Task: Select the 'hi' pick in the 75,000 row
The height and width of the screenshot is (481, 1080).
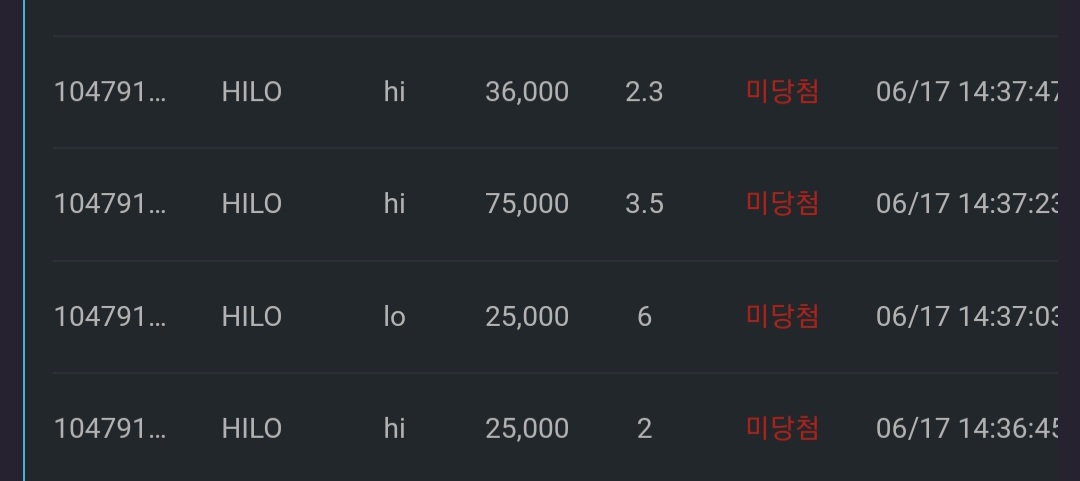Action: [395, 204]
